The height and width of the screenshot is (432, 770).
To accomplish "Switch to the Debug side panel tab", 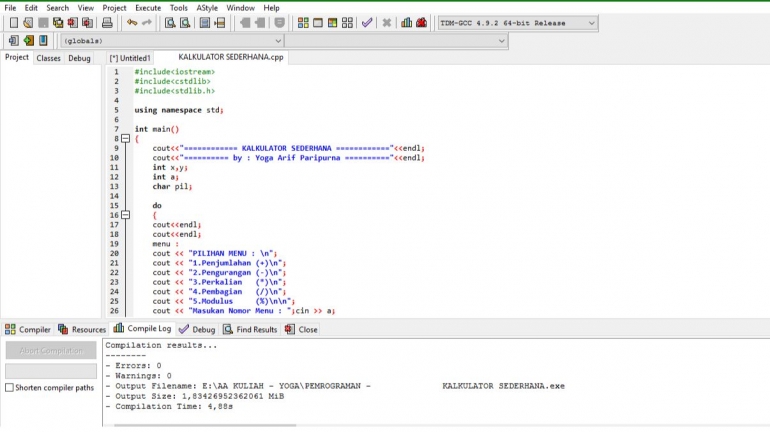I will pos(79,58).
